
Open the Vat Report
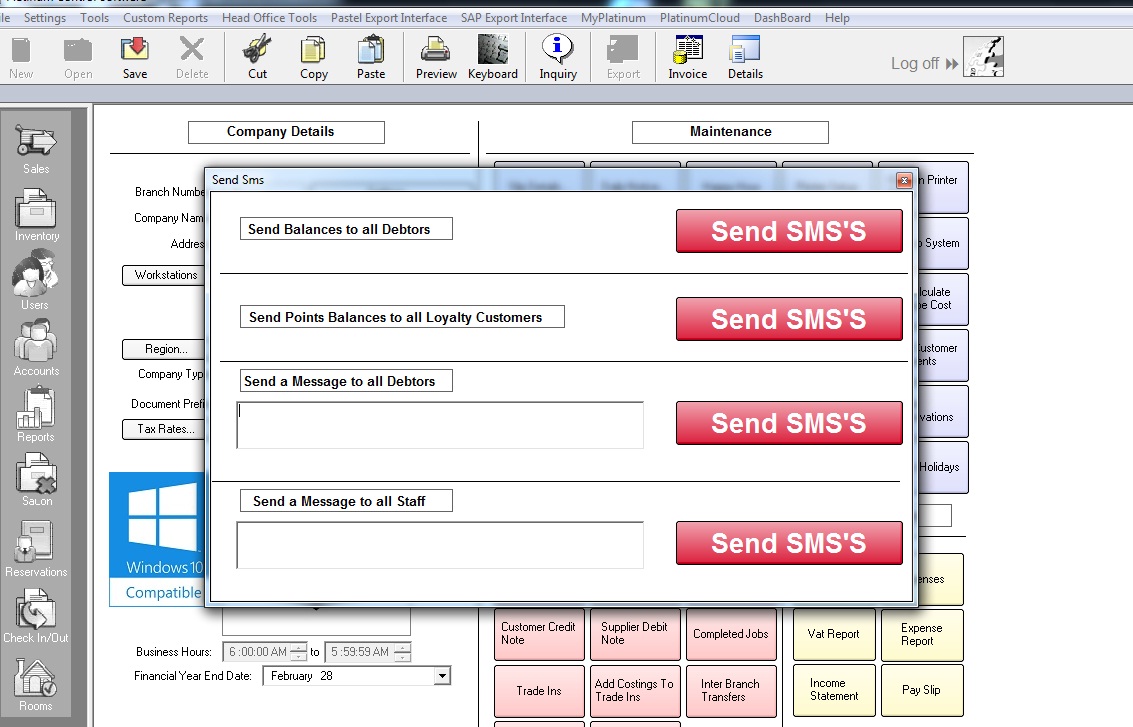834,634
